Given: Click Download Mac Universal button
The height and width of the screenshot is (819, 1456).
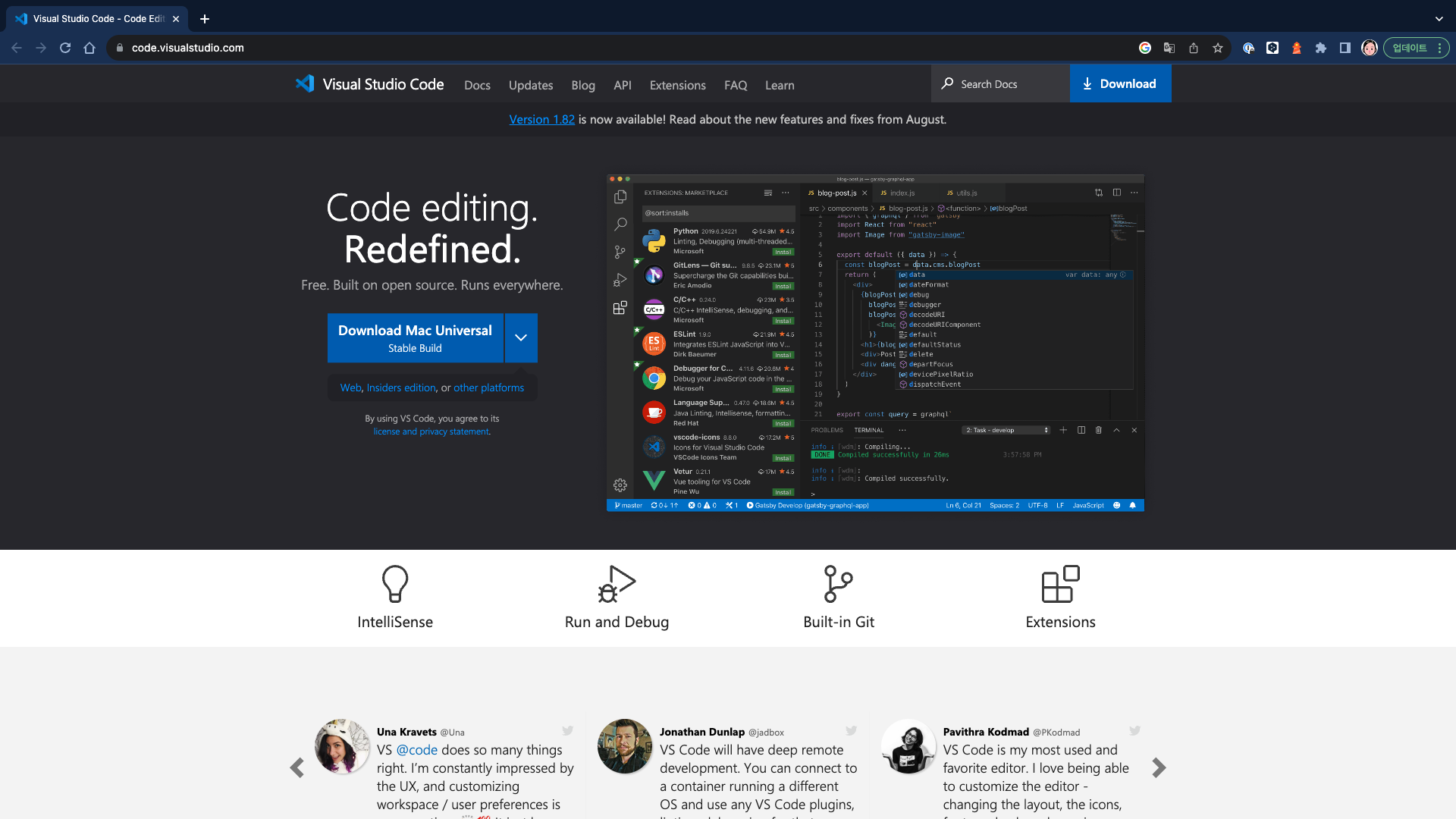Looking at the screenshot, I should (415, 338).
